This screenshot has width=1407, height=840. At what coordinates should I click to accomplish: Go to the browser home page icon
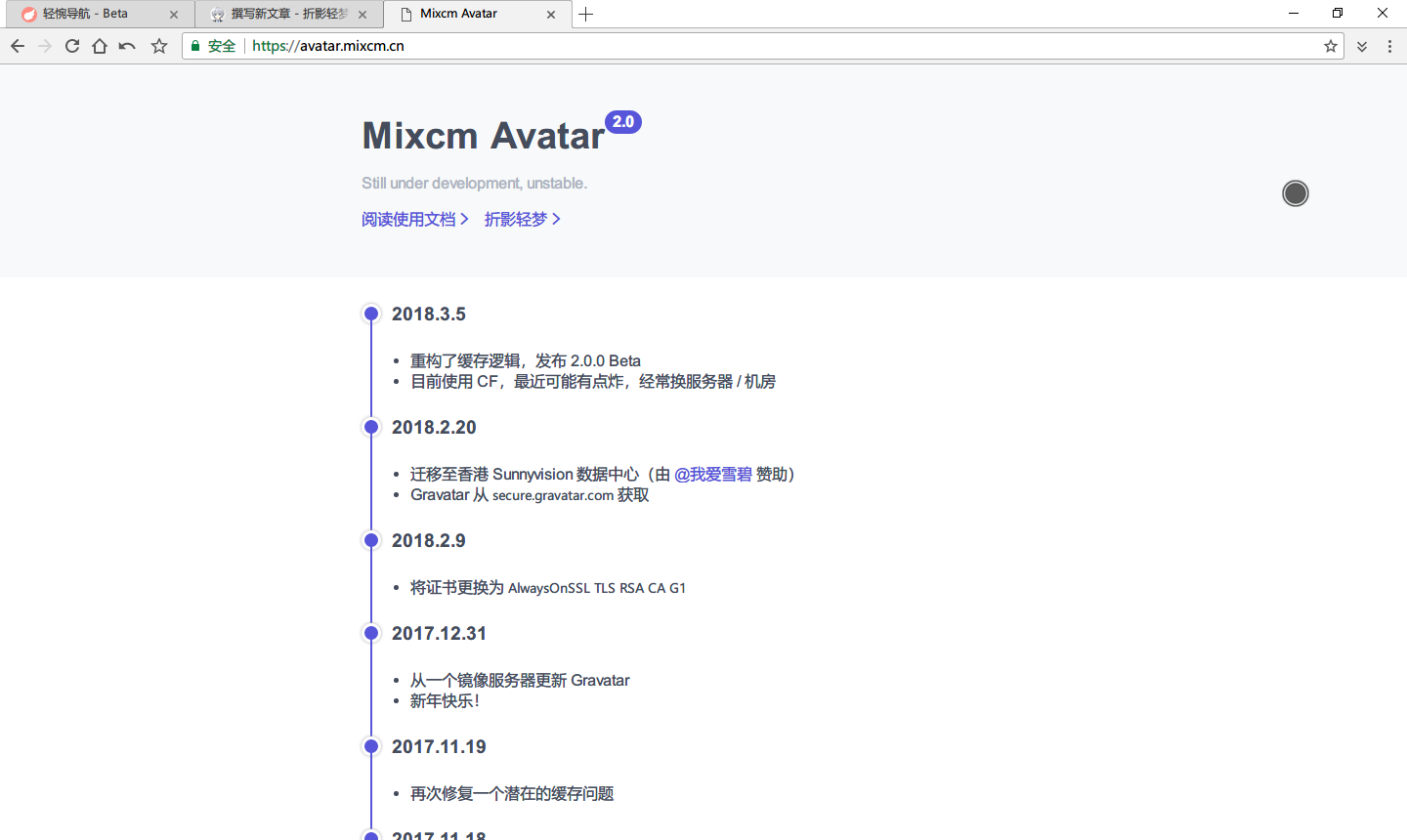tap(100, 46)
